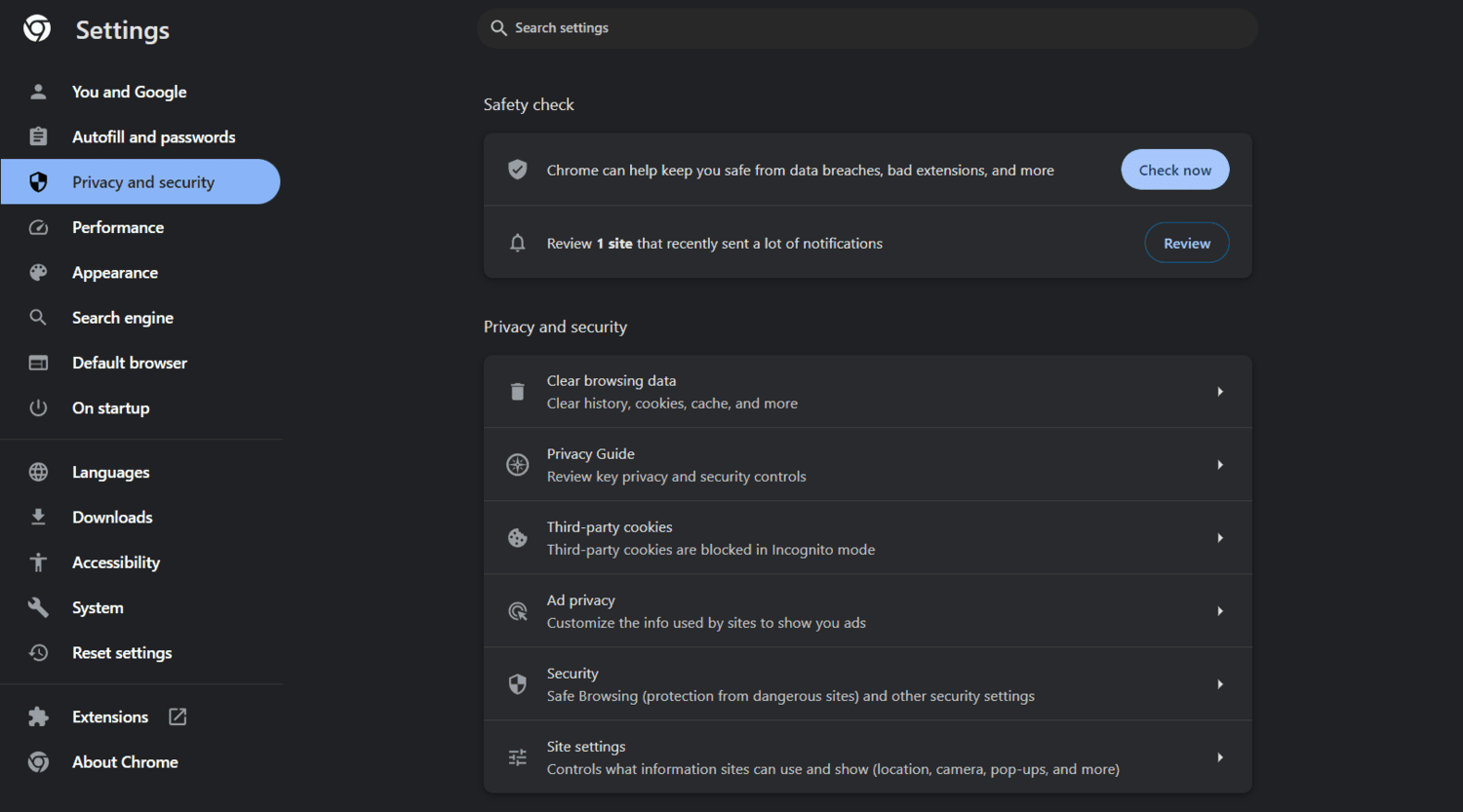Viewport: 1463px width, 812px height.
Task: Open Extensions in a new tab
Action: tap(140, 717)
